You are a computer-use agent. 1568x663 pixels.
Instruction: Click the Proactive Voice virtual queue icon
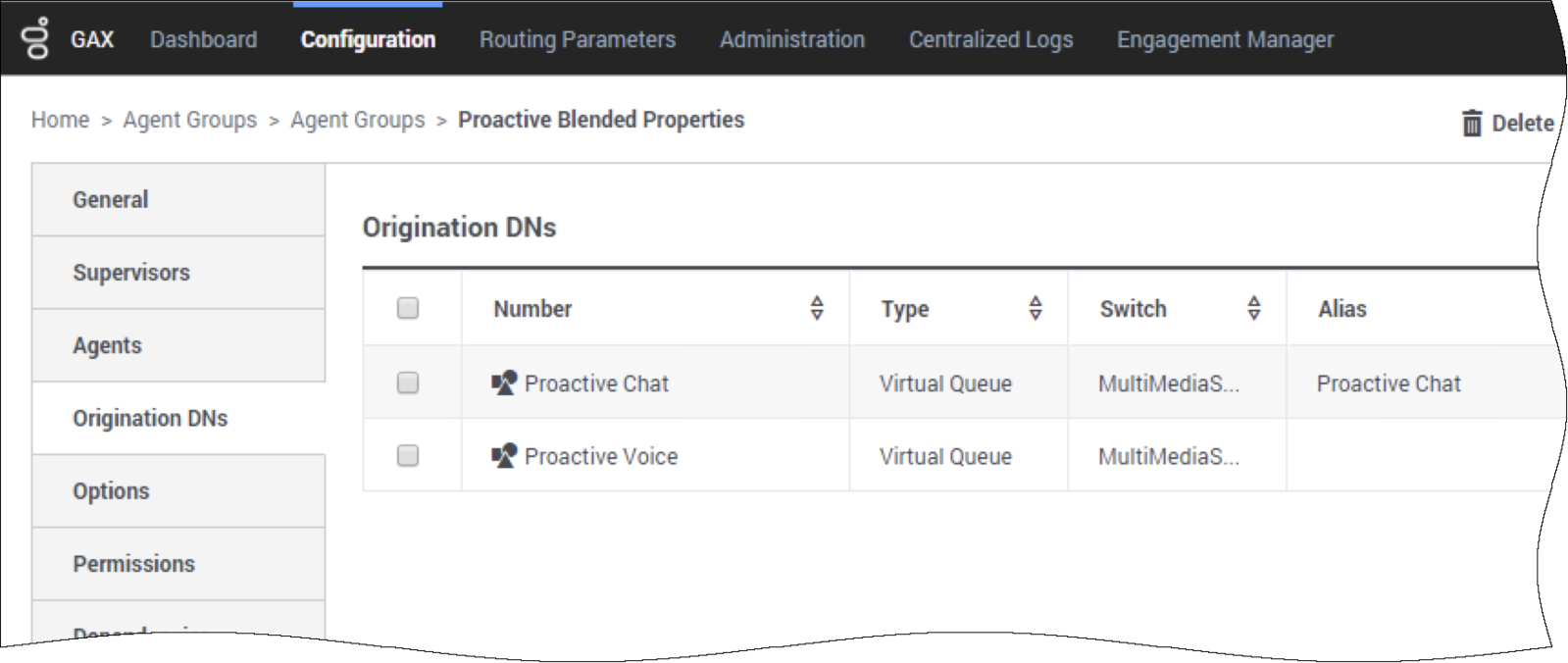point(504,455)
